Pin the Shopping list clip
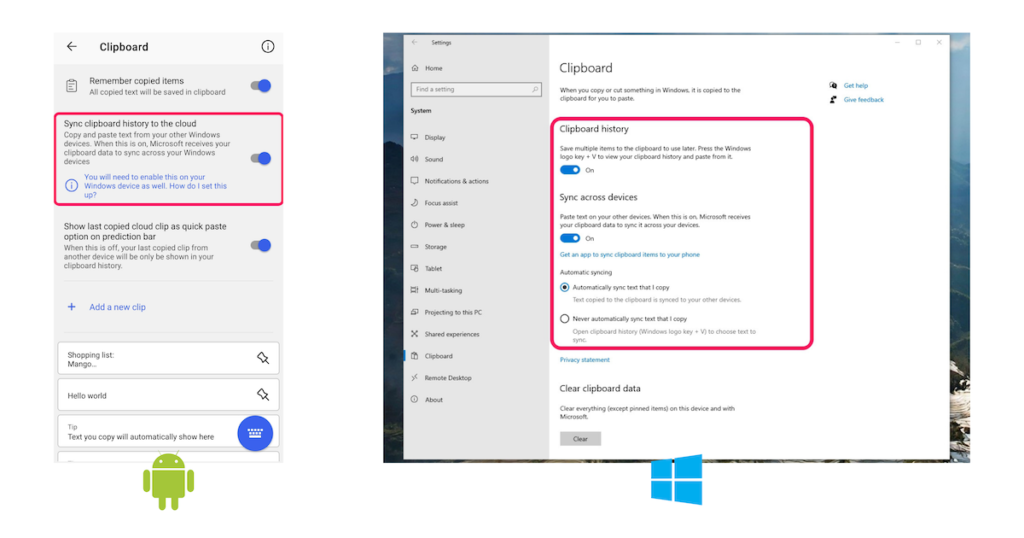 pyautogui.click(x=263, y=358)
